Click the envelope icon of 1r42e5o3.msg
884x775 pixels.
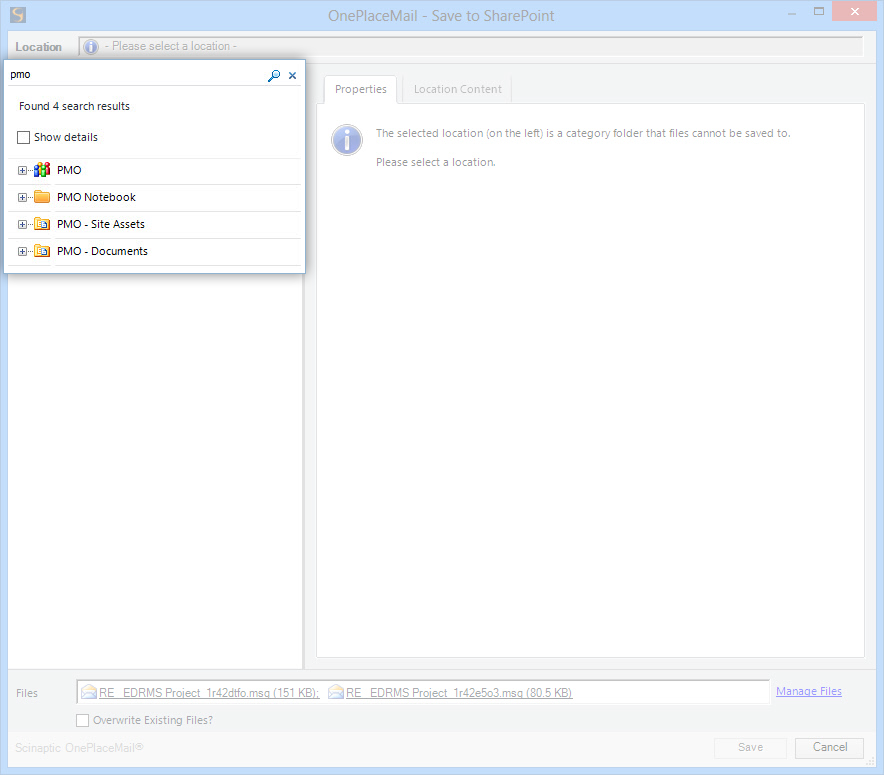coord(336,692)
